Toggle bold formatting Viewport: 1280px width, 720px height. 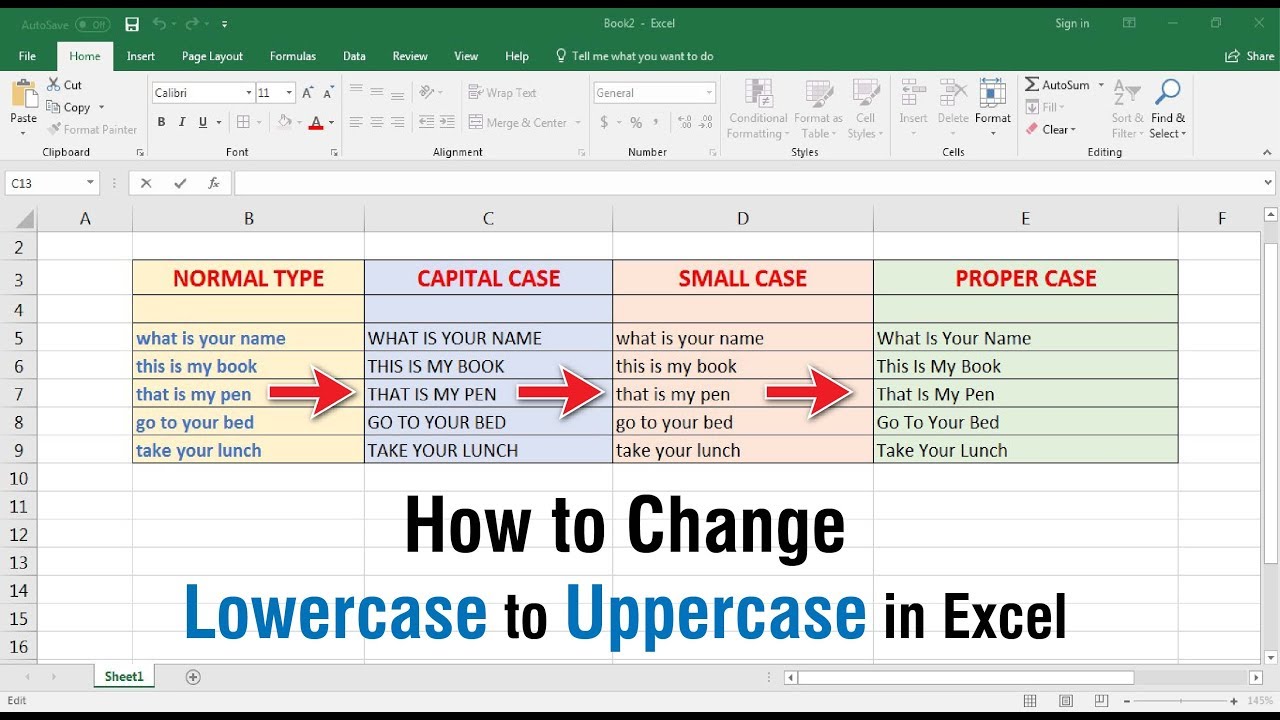click(x=160, y=121)
